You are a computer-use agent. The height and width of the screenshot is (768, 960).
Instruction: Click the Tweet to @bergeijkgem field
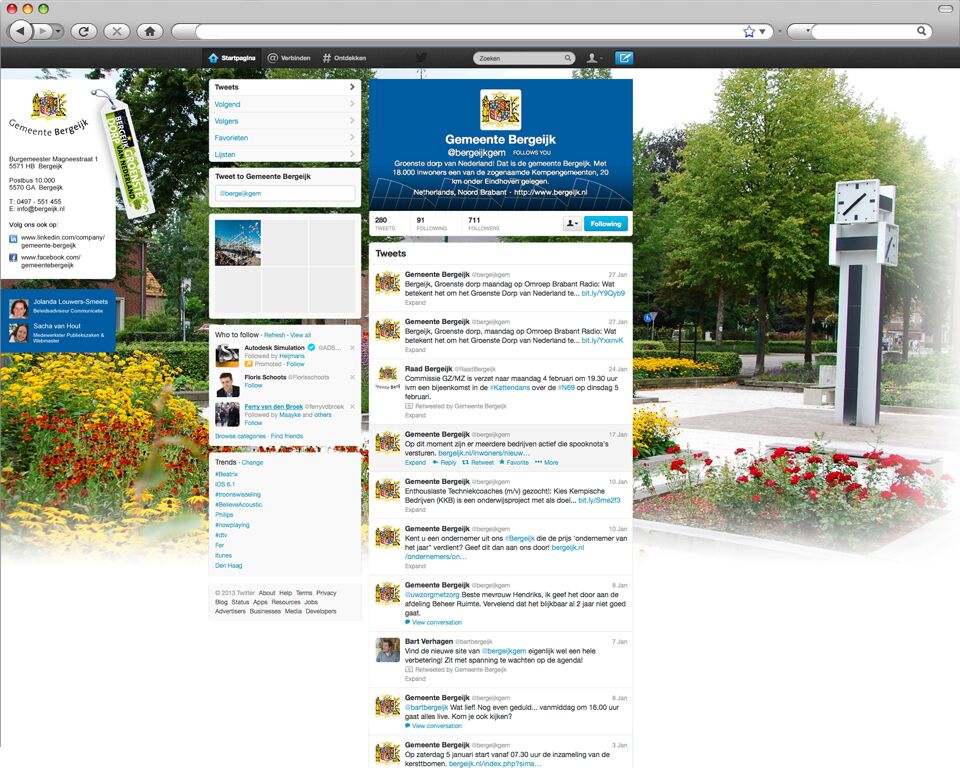point(285,194)
